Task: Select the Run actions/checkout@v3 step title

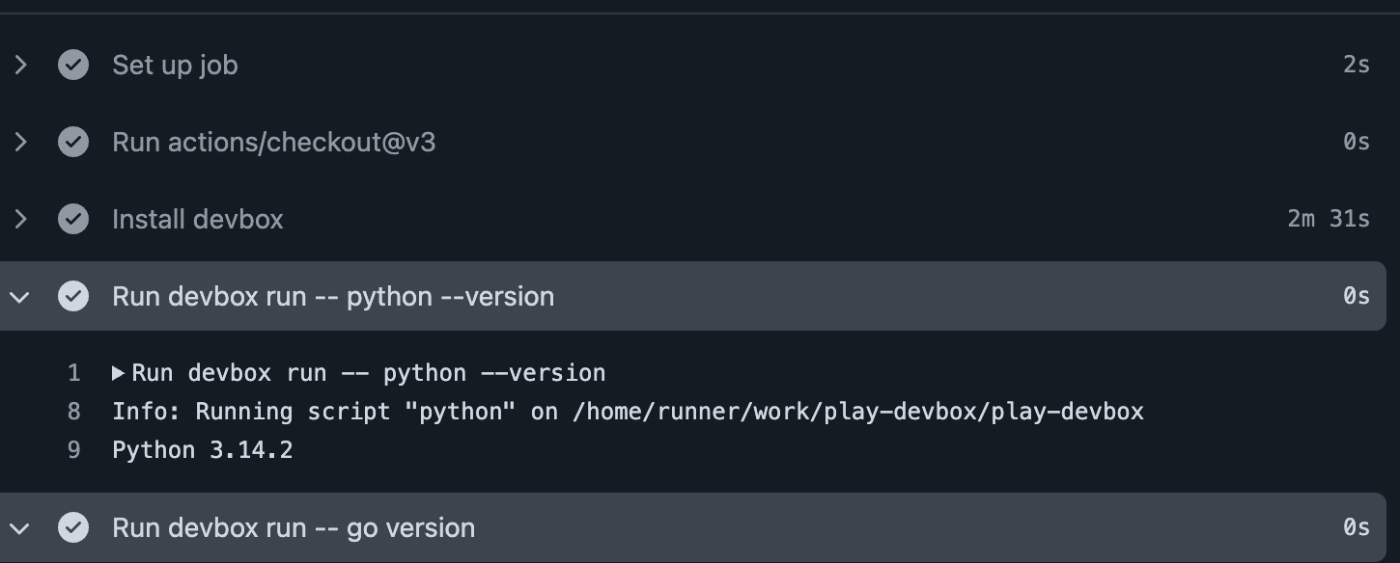Action: click(273, 142)
